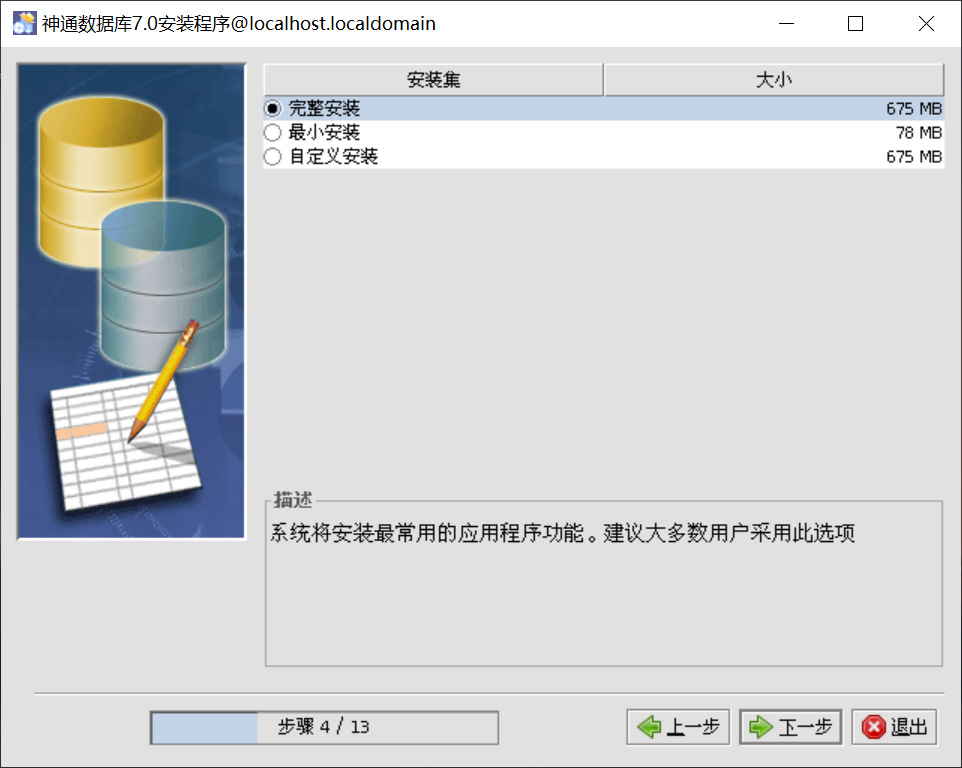Click the 大小 column header
Image resolution: width=962 pixels, height=768 pixels.
click(x=774, y=80)
